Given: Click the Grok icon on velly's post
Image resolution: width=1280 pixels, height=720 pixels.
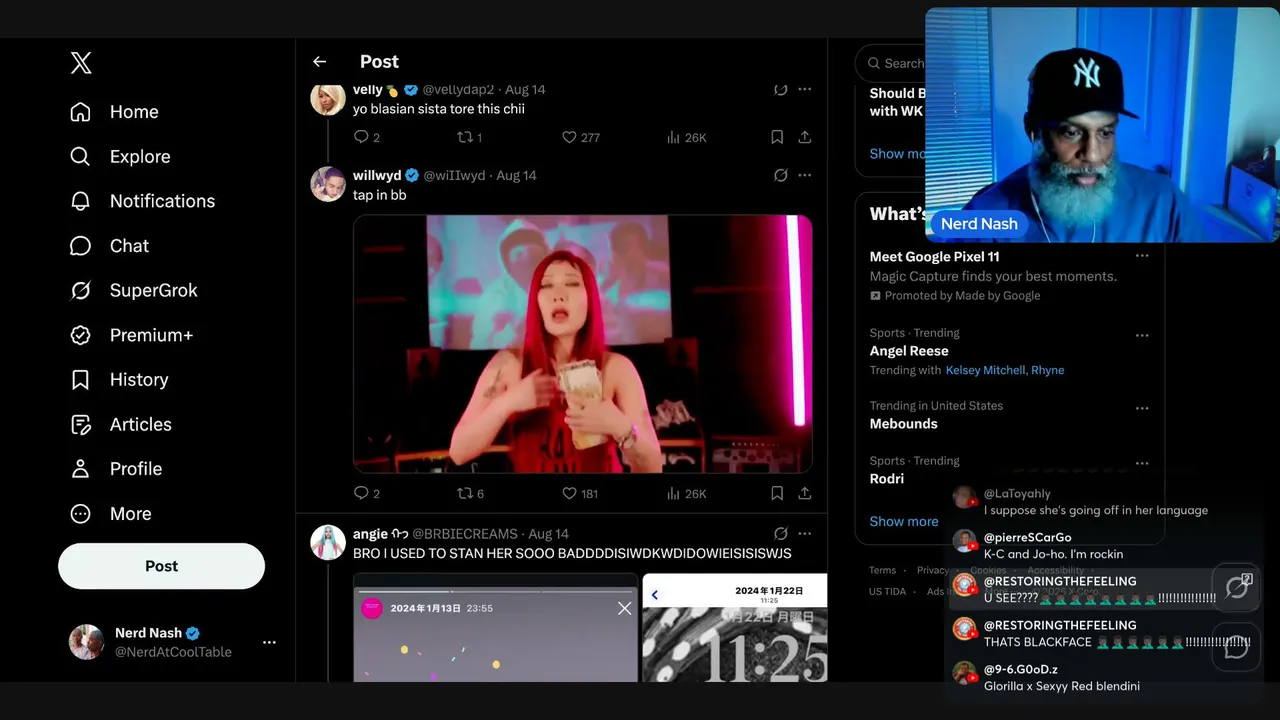Looking at the screenshot, I should click(781, 89).
